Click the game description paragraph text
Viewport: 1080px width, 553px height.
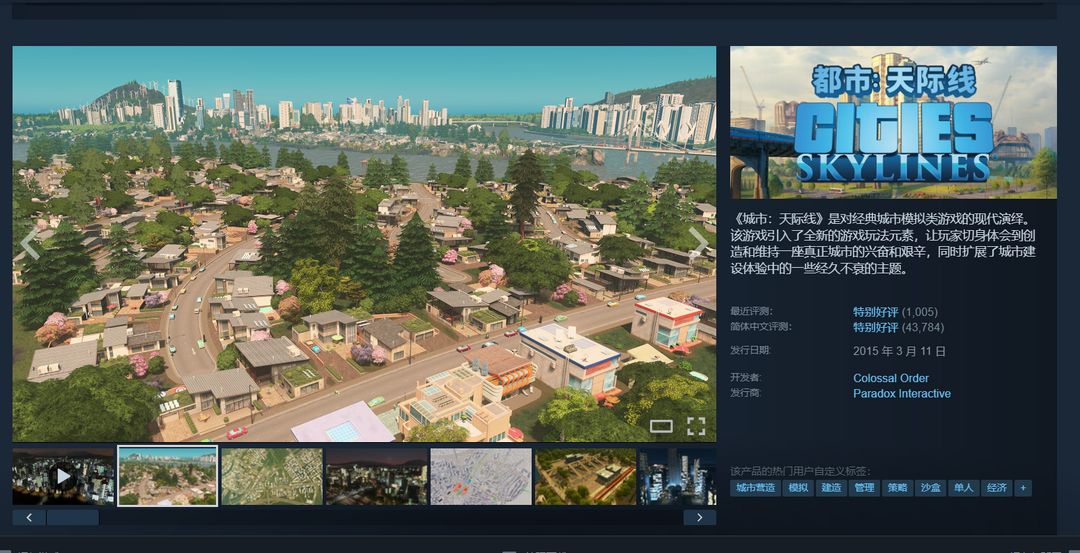pyautogui.click(x=883, y=244)
